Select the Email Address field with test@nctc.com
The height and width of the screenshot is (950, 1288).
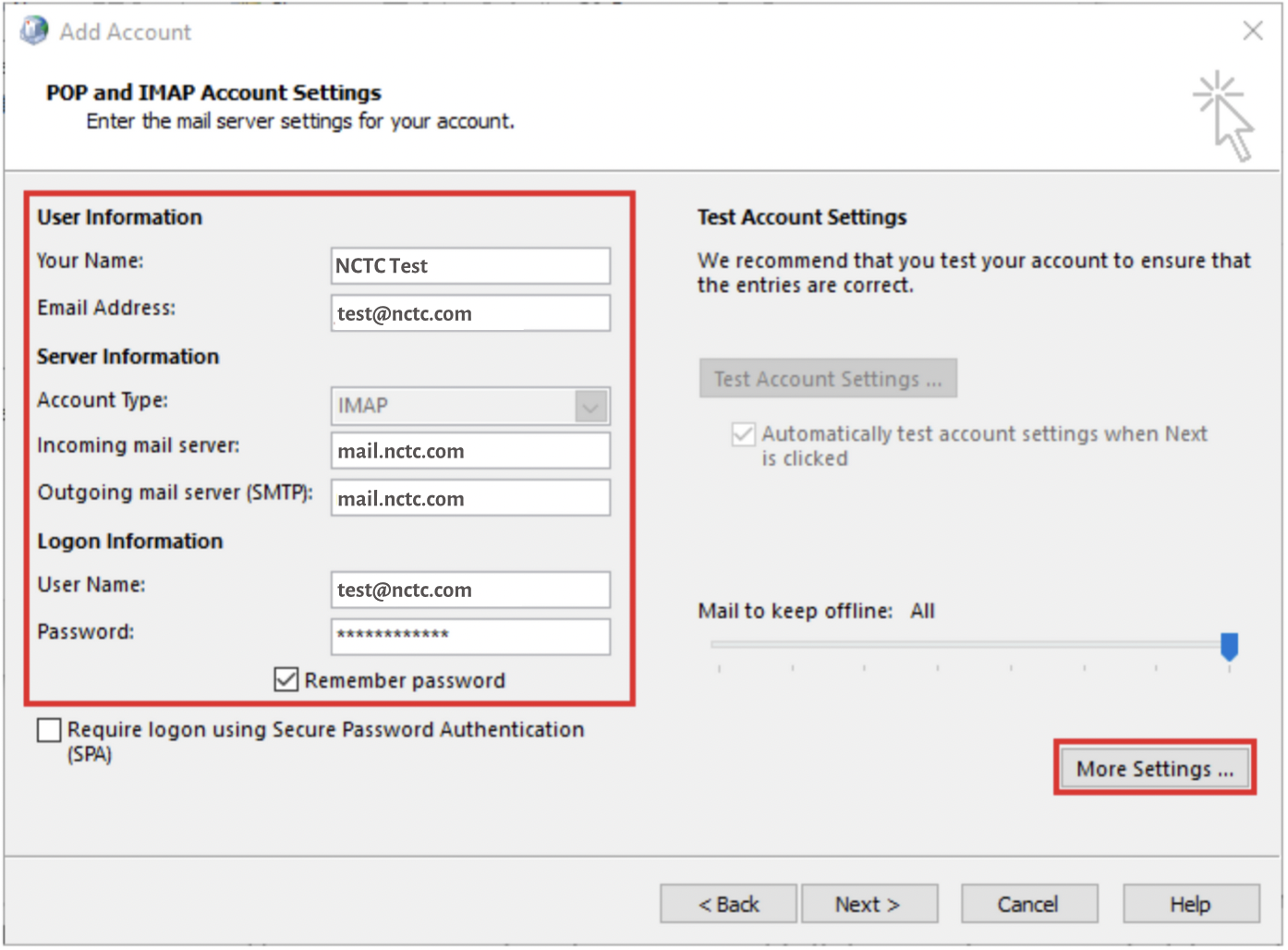(470, 313)
